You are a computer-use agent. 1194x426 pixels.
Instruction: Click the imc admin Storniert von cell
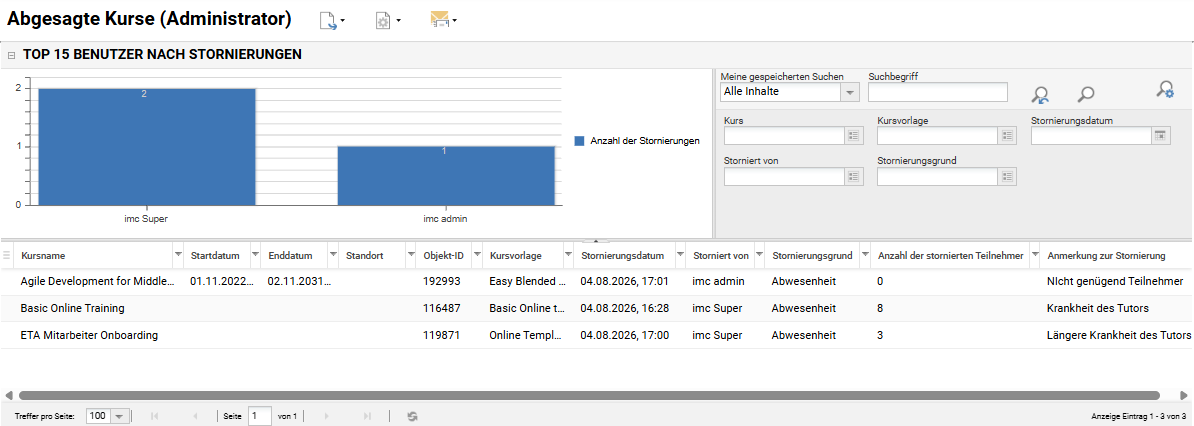point(718,281)
